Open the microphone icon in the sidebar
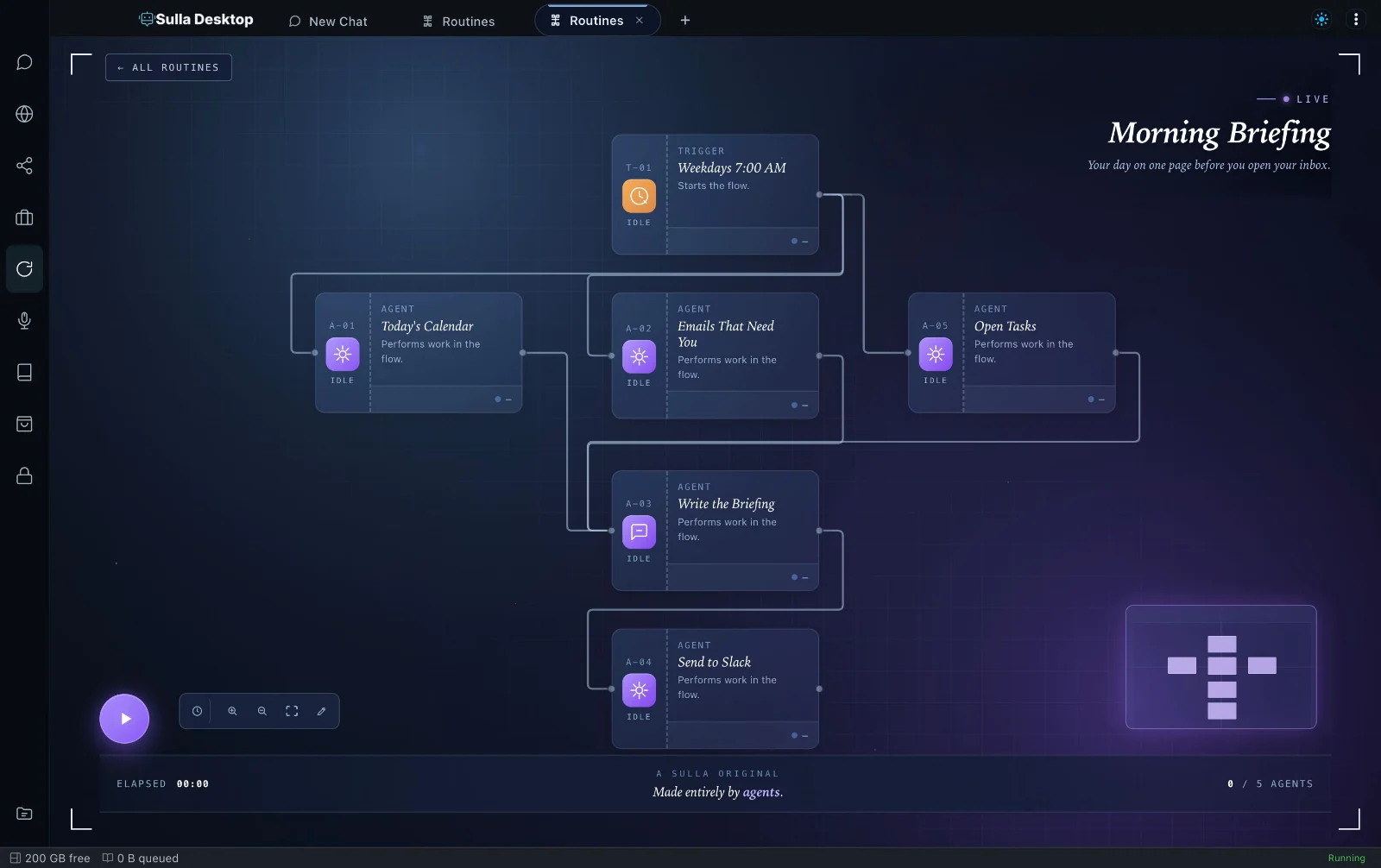 [x=24, y=321]
